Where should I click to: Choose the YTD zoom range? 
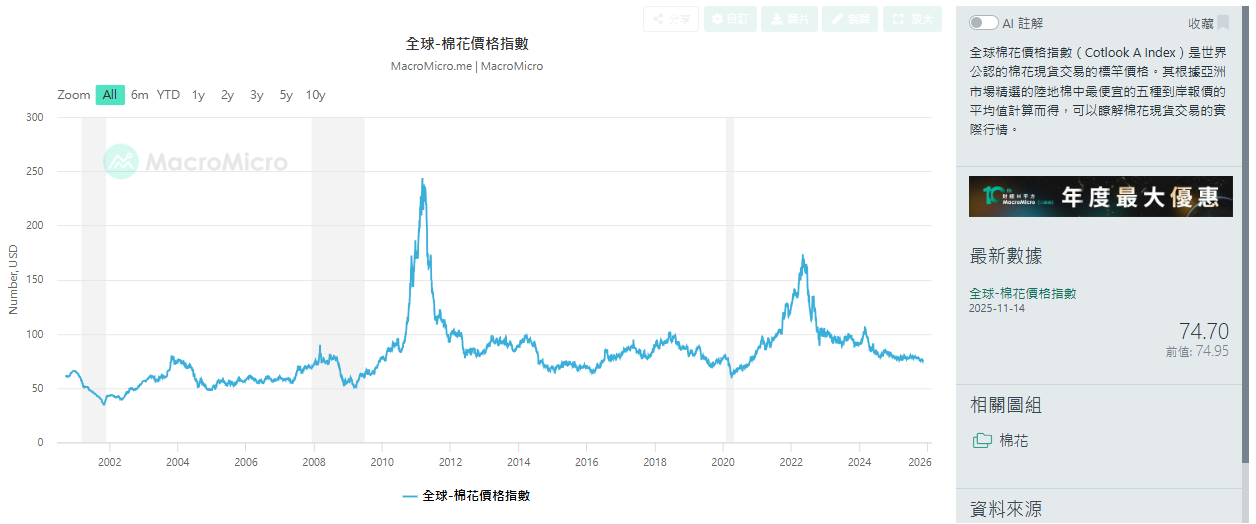click(x=168, y=95)
